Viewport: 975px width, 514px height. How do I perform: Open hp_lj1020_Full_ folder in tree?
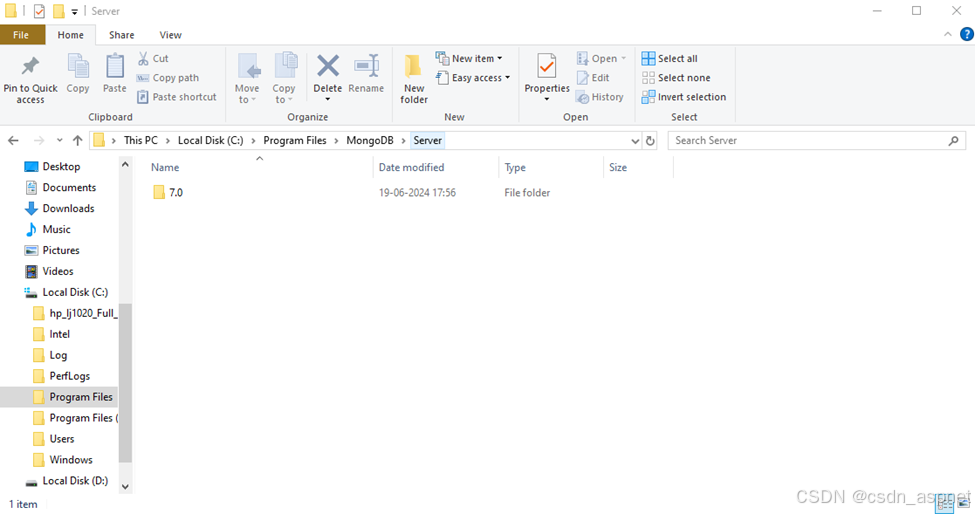coord(83,313)
